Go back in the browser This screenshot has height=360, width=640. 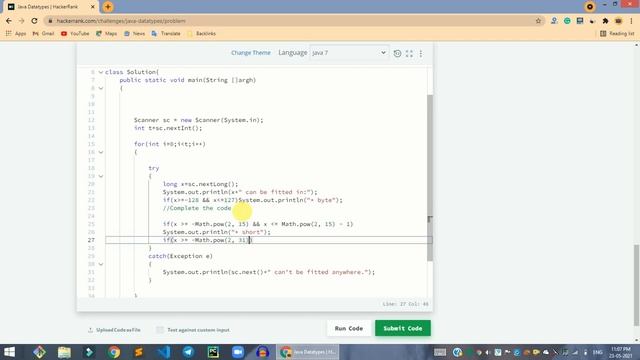click(9, 20)
